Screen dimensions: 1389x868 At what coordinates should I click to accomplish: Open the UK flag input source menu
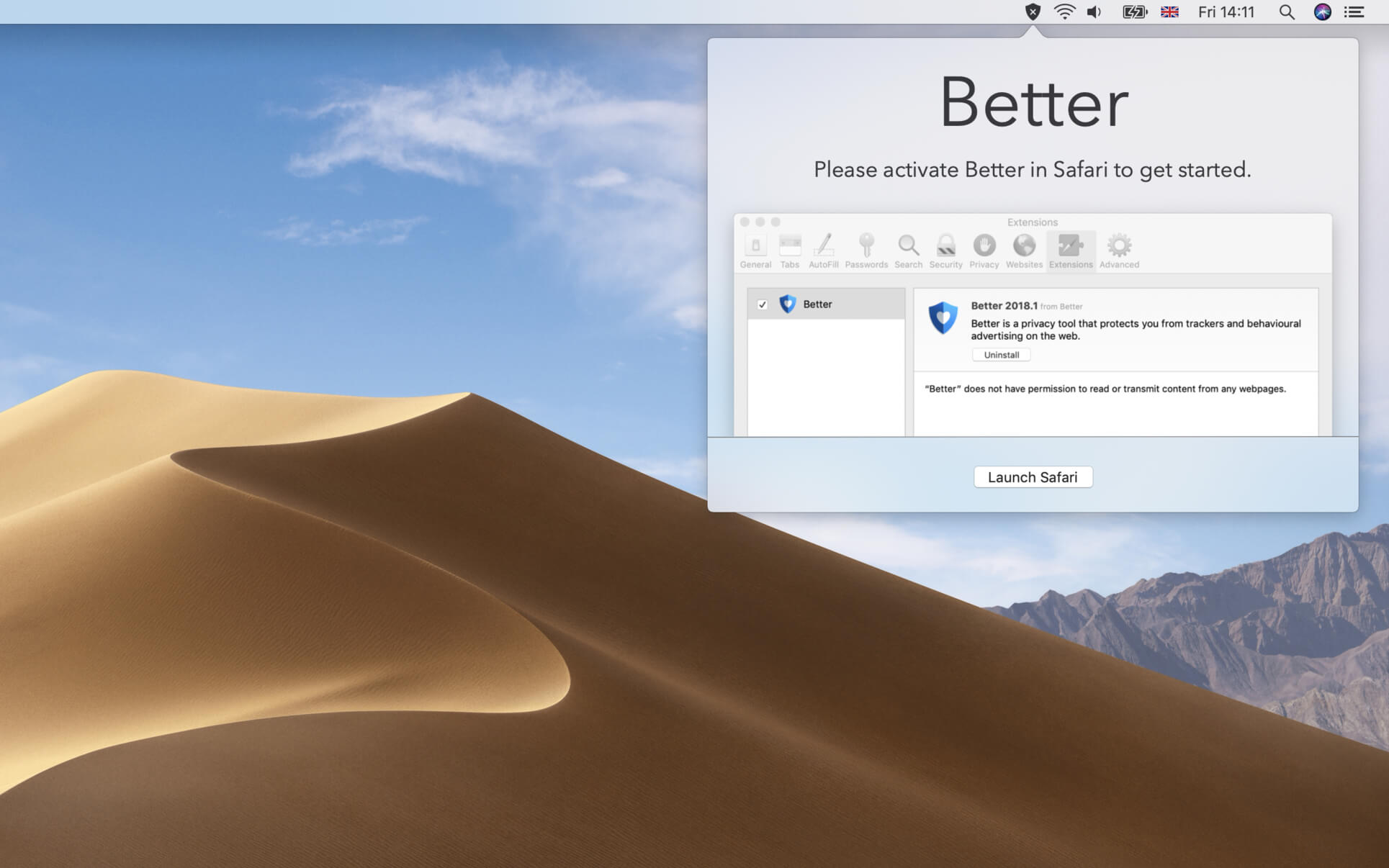tap(1169, 12)
